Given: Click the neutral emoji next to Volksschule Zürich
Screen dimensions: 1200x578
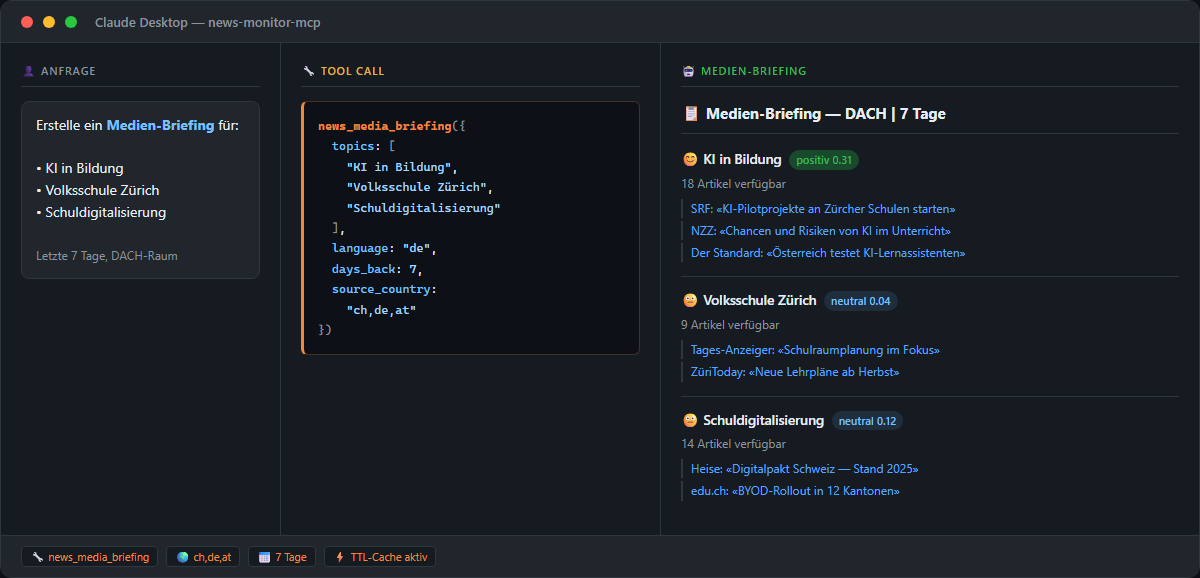Looking at the screenshot, I should [x=689, y=300].
